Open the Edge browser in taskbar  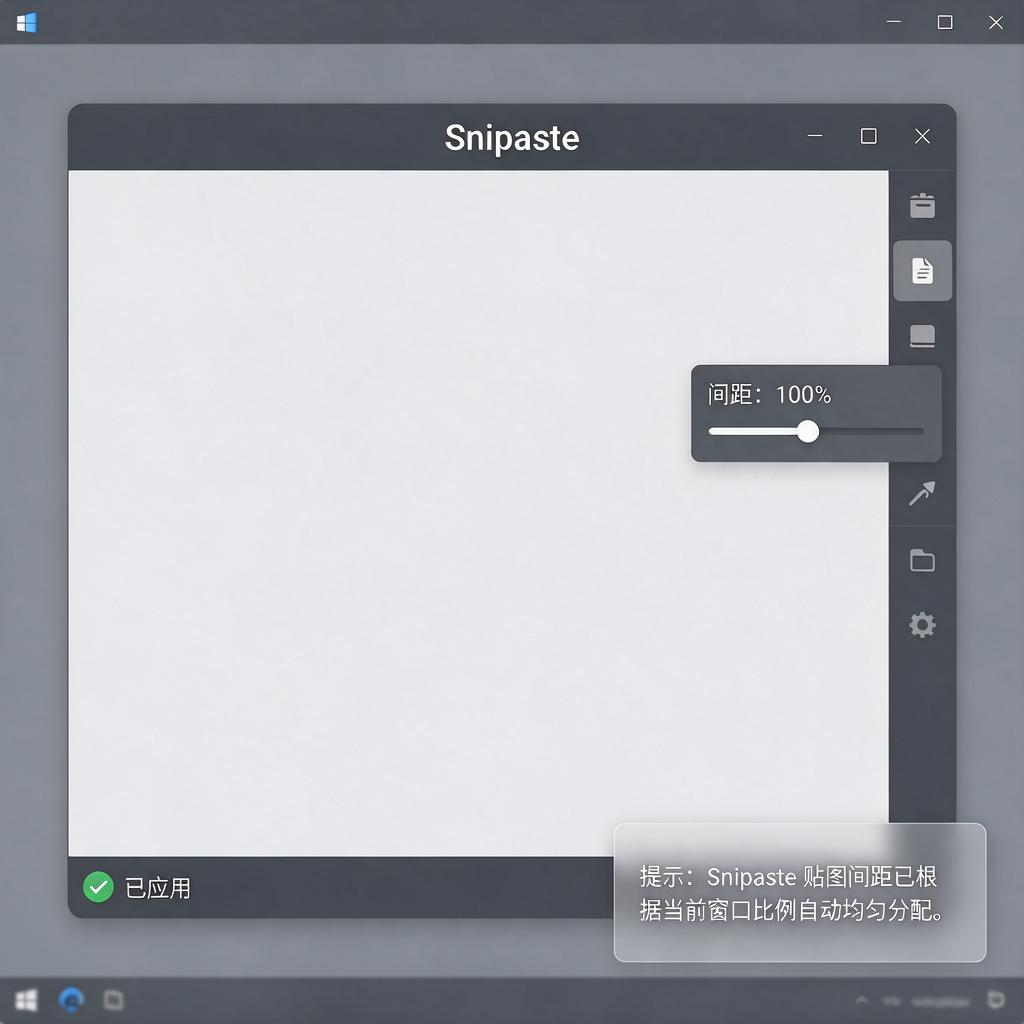[71, 1000]
